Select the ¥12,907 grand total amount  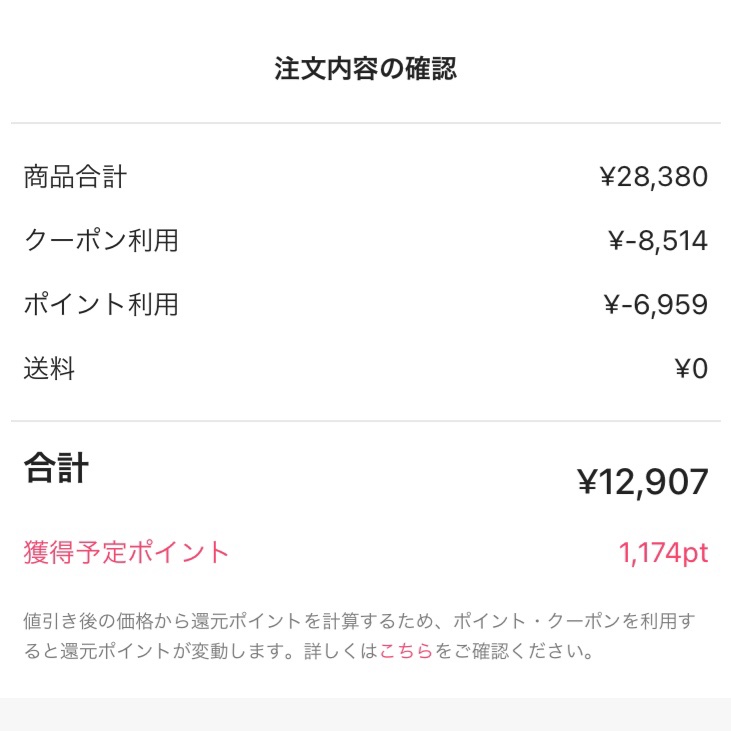coord(643,483)
